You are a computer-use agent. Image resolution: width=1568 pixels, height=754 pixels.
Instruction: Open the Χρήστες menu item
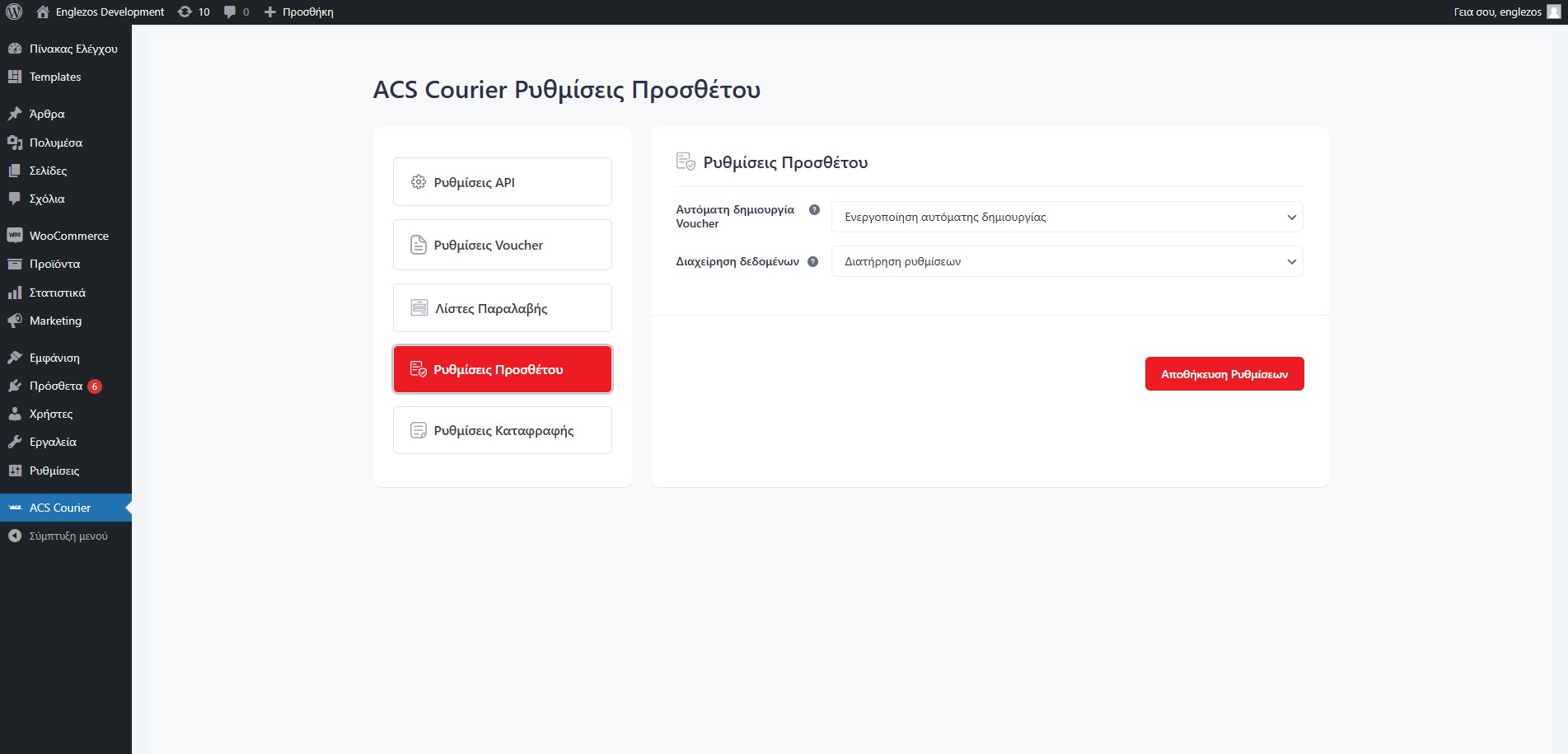point(66,414)
